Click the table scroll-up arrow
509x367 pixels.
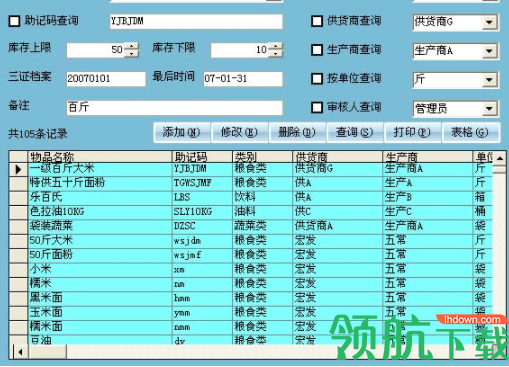[x=500, y=158]
